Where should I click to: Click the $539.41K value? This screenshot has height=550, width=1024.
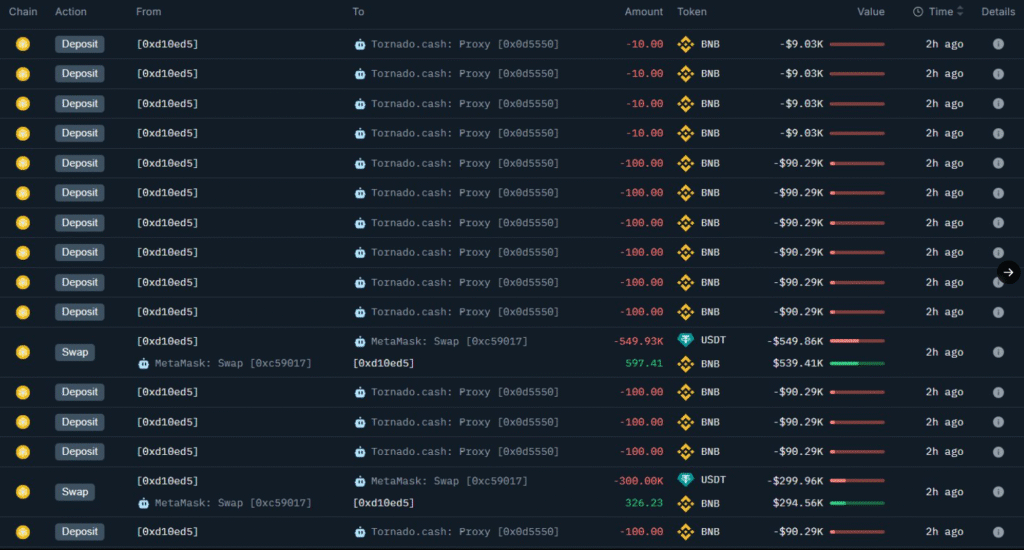(798, 363)
